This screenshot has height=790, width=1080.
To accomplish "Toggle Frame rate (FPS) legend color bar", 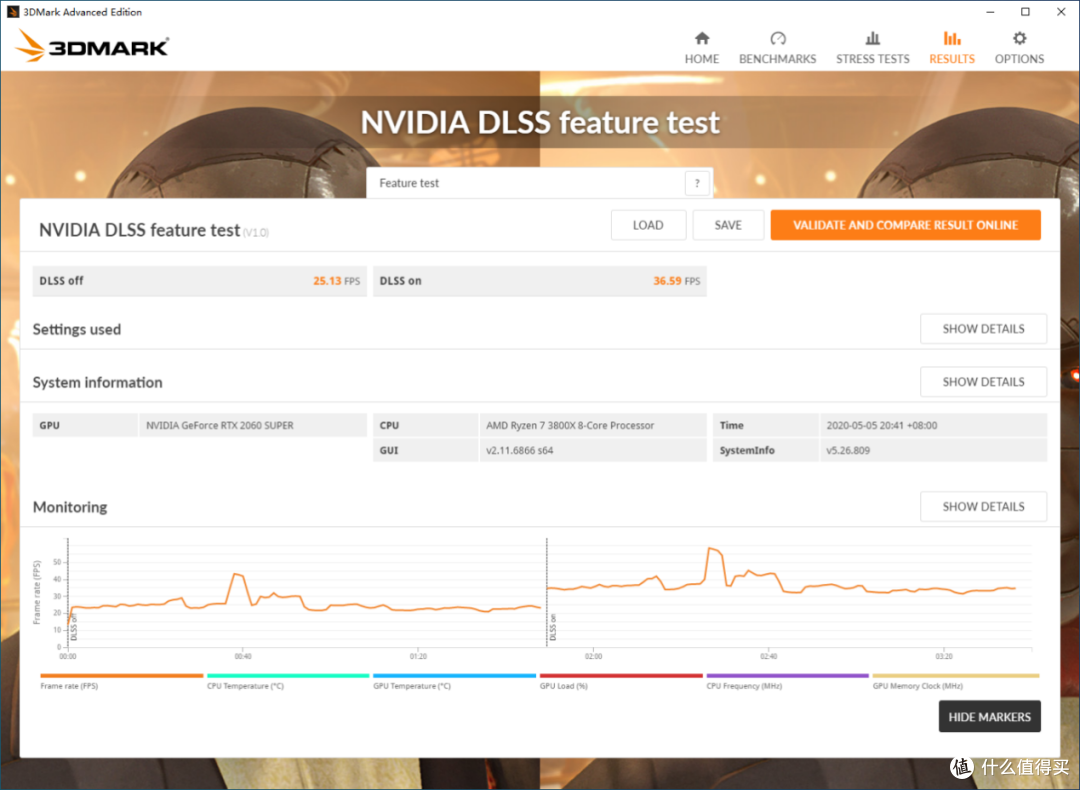I will click(x=121, y=676).
